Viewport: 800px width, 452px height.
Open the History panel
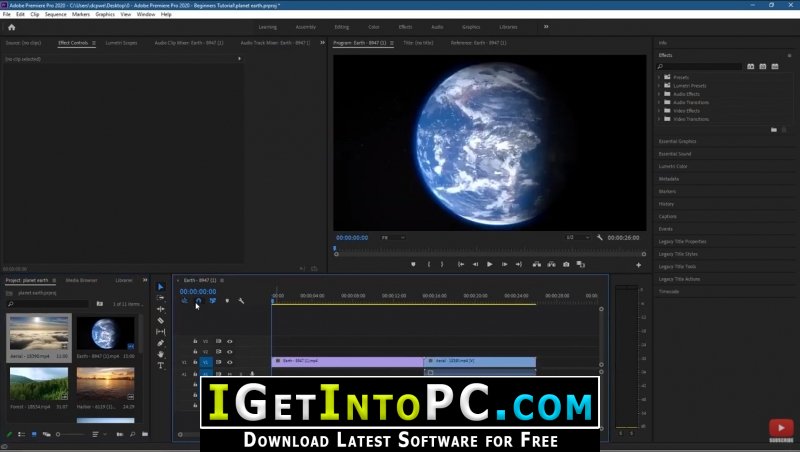(x=666, y=204)
